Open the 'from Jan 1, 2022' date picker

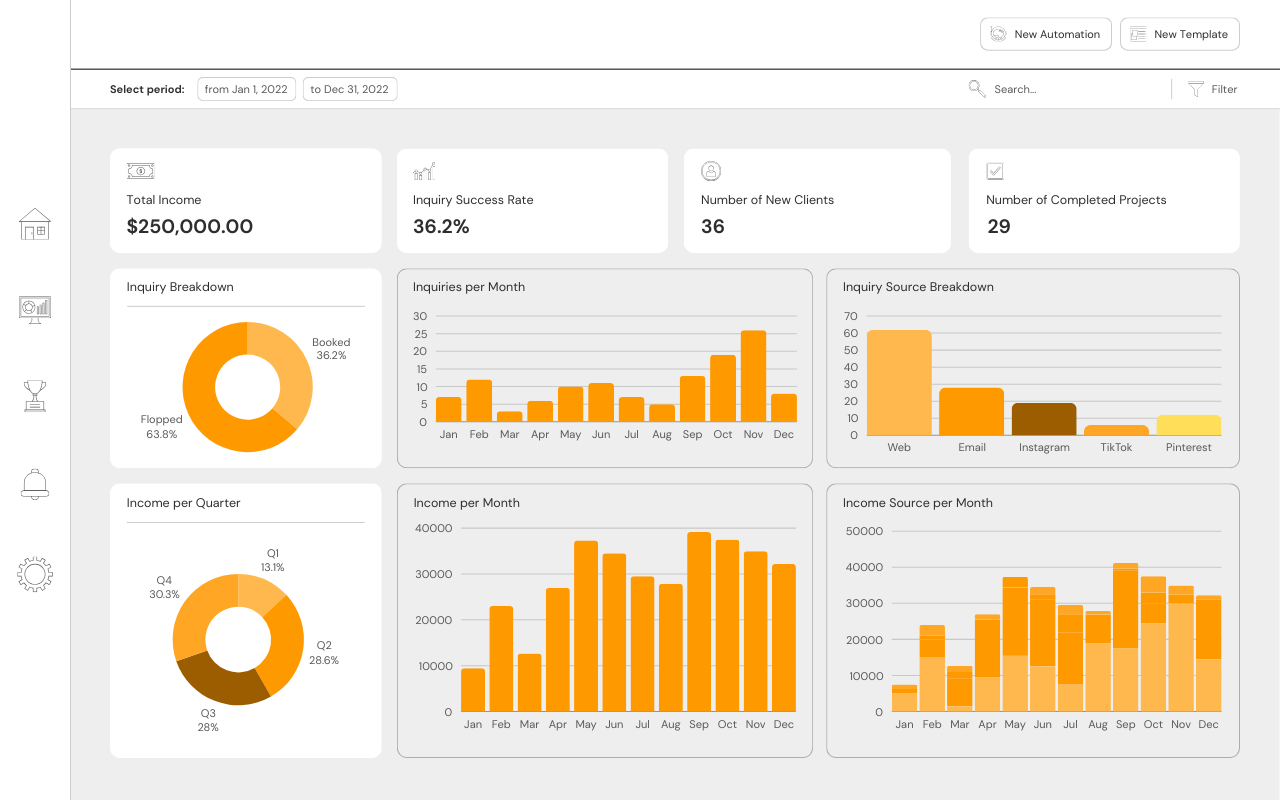click(x=246, y=89)
